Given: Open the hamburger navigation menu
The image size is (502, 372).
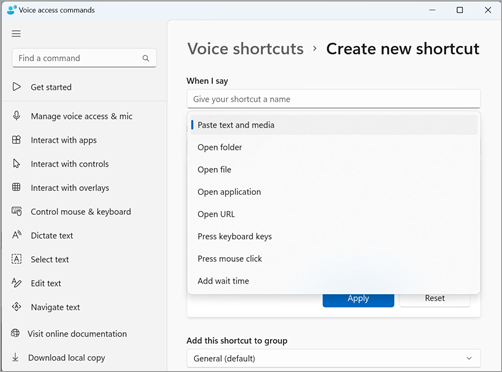Looking at the screenshot, I should pos(16,34).
